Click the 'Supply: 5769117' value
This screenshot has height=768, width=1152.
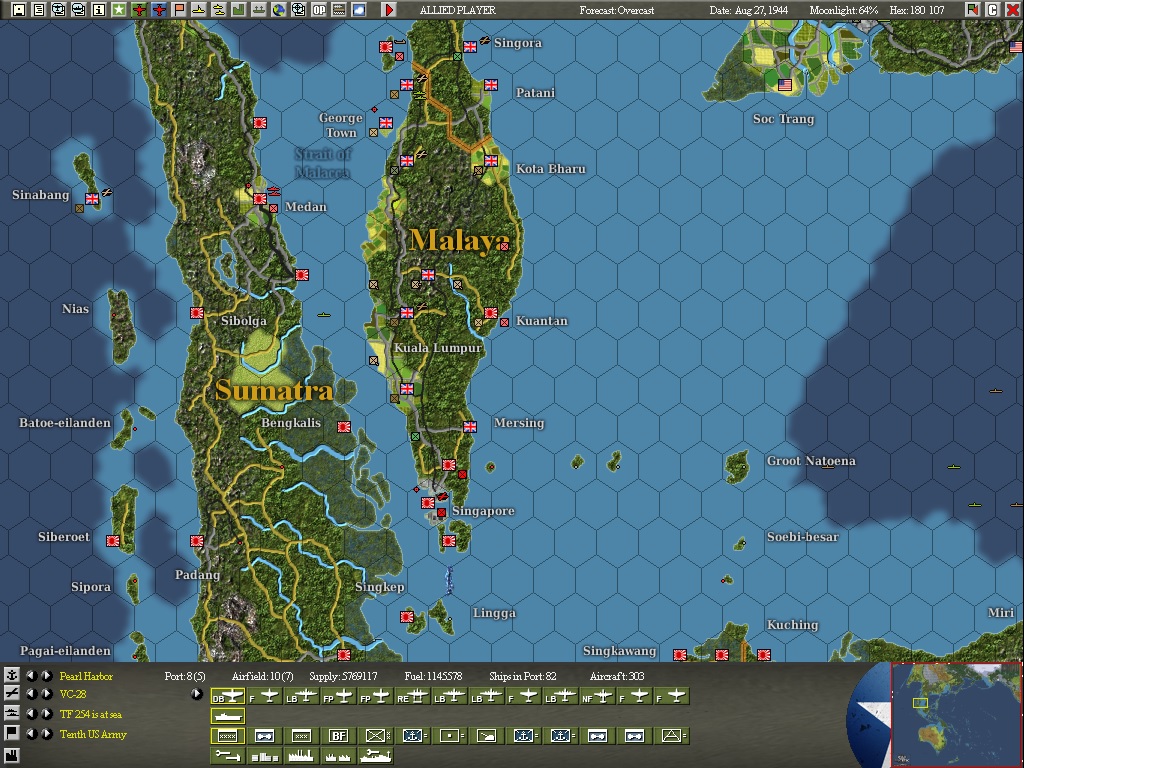(343, 676)
